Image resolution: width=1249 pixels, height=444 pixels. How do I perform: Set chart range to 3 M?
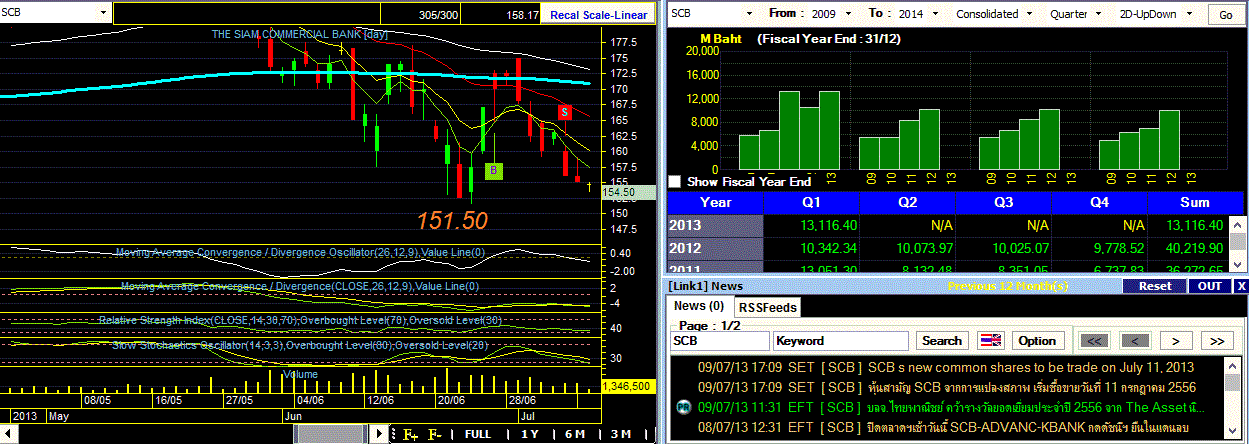tap(620, 435)
